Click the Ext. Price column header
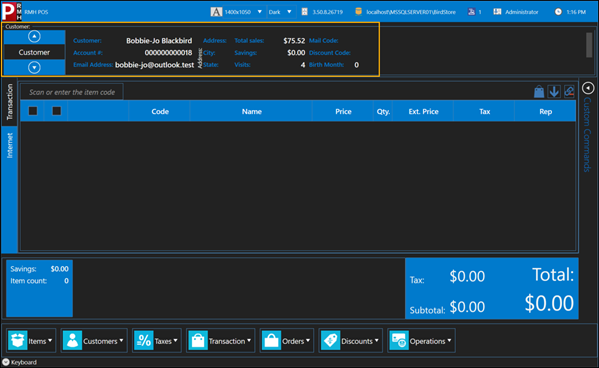This screenshot has height=368, width=599. (423, 112)
